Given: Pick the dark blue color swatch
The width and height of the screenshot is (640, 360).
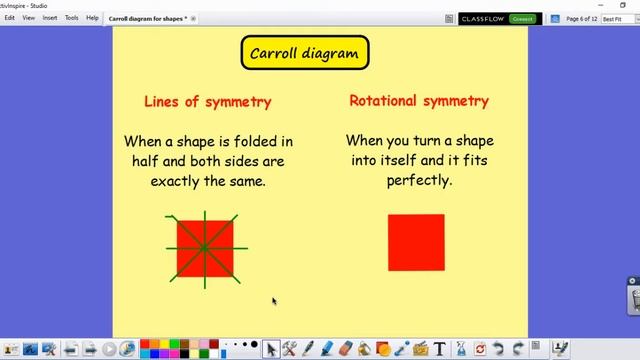Looking at the screenshot, I should (x=154, y=354).
